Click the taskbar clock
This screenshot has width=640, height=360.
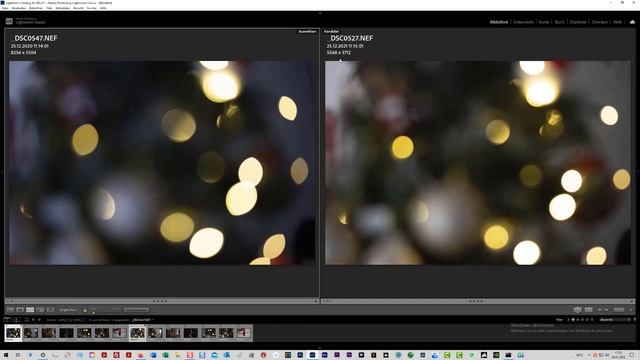pyautogui.click(x=619, y=355)
